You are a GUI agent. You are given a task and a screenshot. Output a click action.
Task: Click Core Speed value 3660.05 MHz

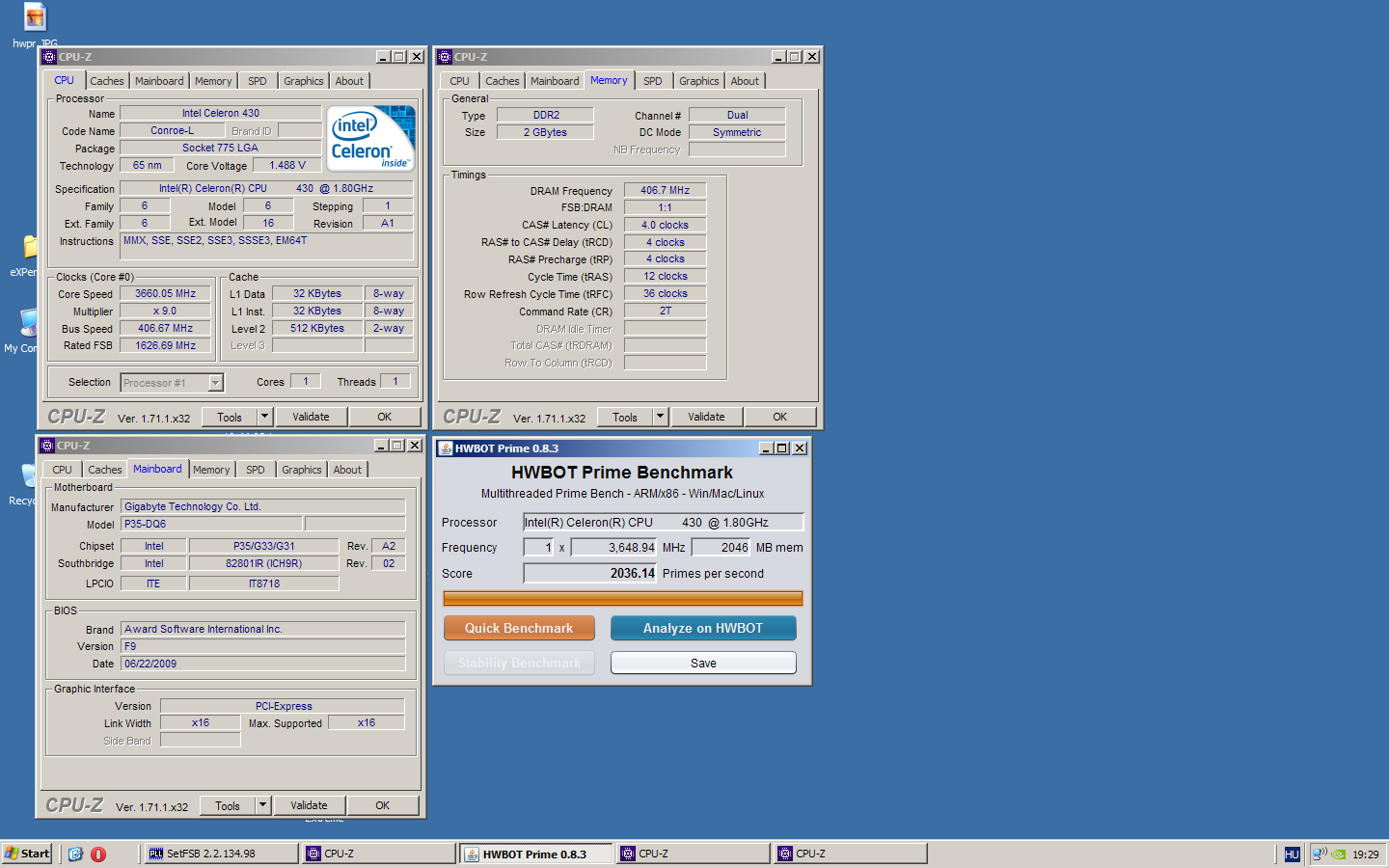[x=165, y=293]
